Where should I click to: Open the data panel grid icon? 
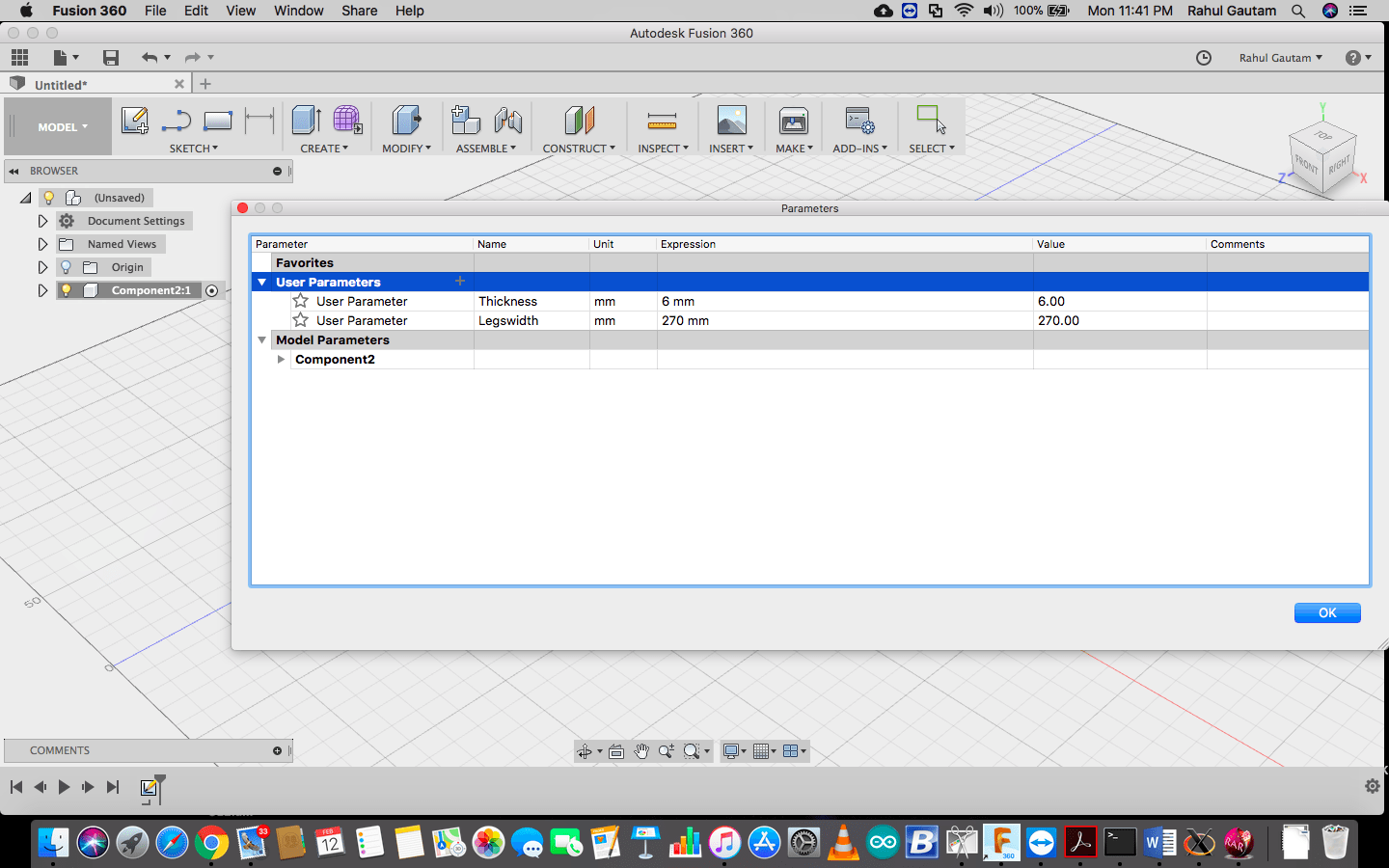tap(19, 58)
